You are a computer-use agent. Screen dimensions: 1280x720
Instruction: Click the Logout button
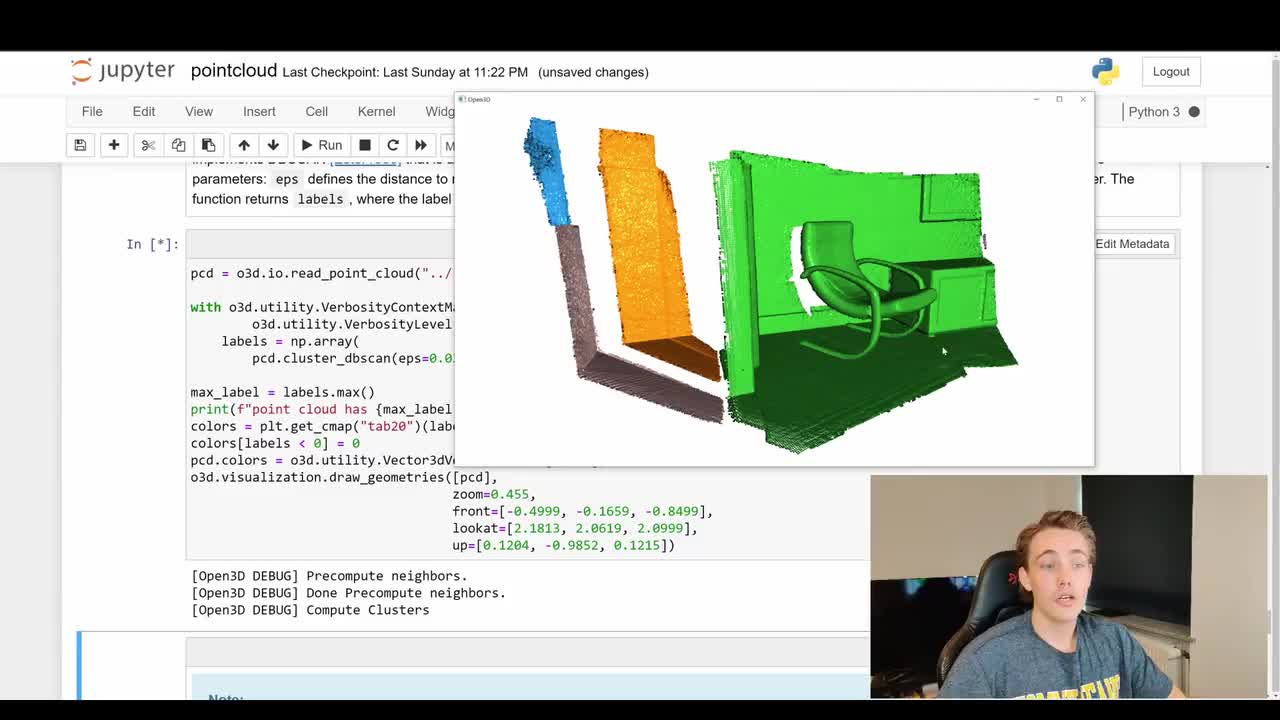click(x=1171, y=71)
